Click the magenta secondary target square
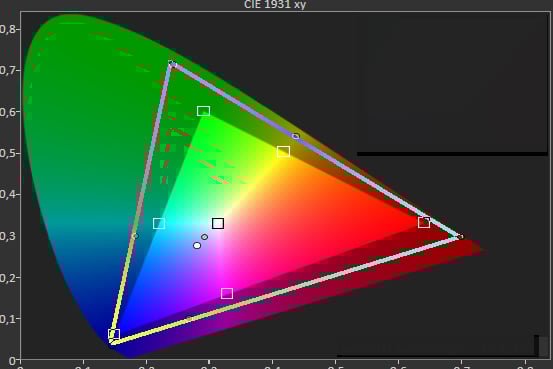 pos(227,294)
